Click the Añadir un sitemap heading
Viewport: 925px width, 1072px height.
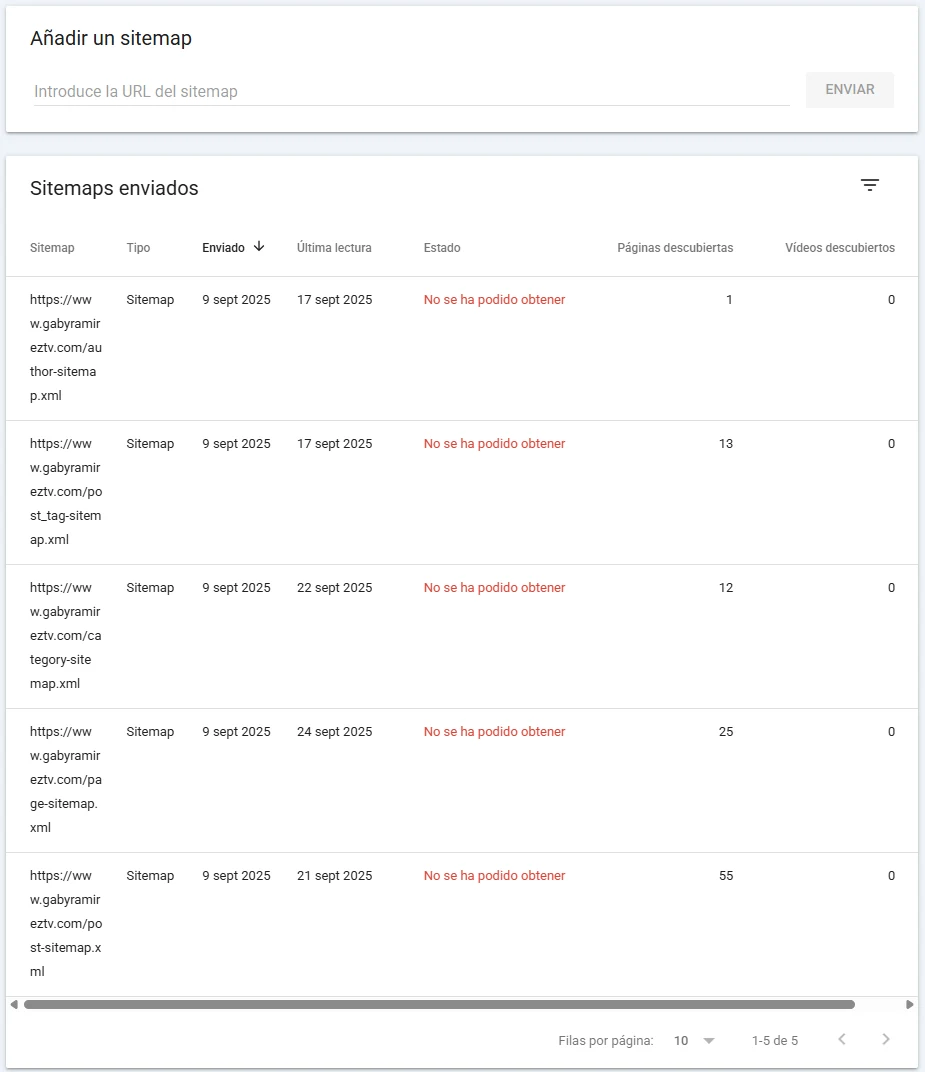pyautogui.click(x=111, y=38)
